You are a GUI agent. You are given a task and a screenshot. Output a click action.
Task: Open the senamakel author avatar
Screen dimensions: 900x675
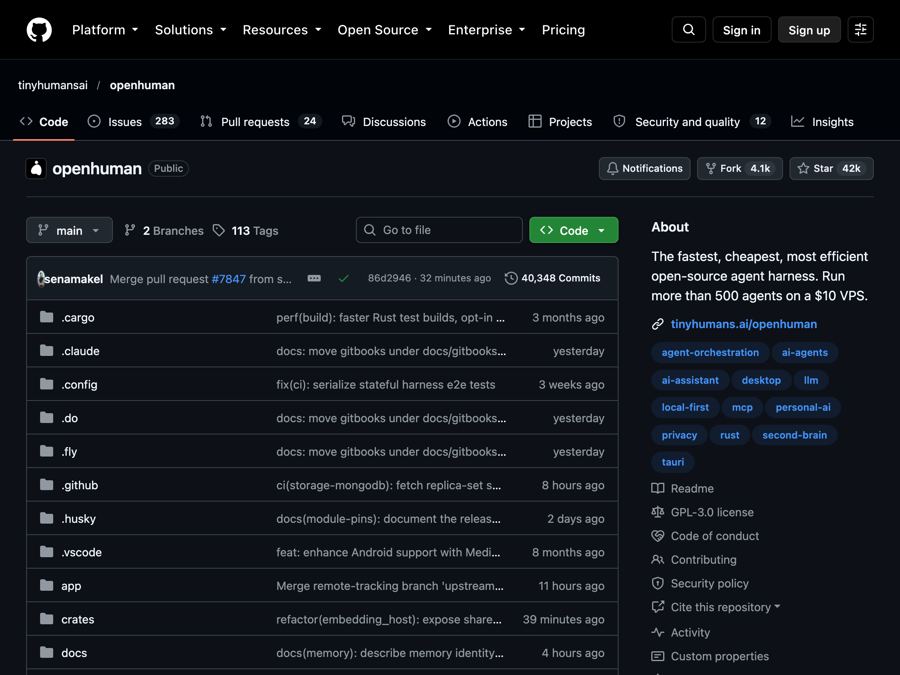point(41,278)
